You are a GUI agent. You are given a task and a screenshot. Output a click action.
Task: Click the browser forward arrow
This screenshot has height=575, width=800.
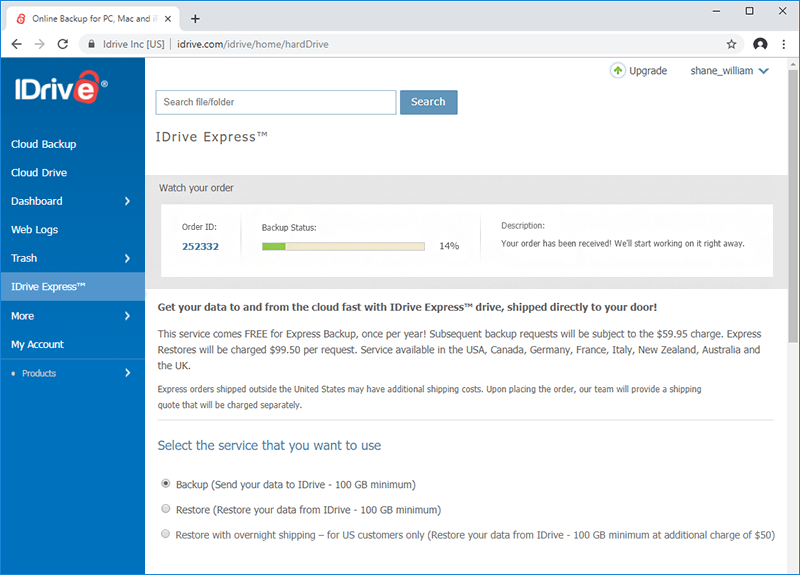point(39,44)
